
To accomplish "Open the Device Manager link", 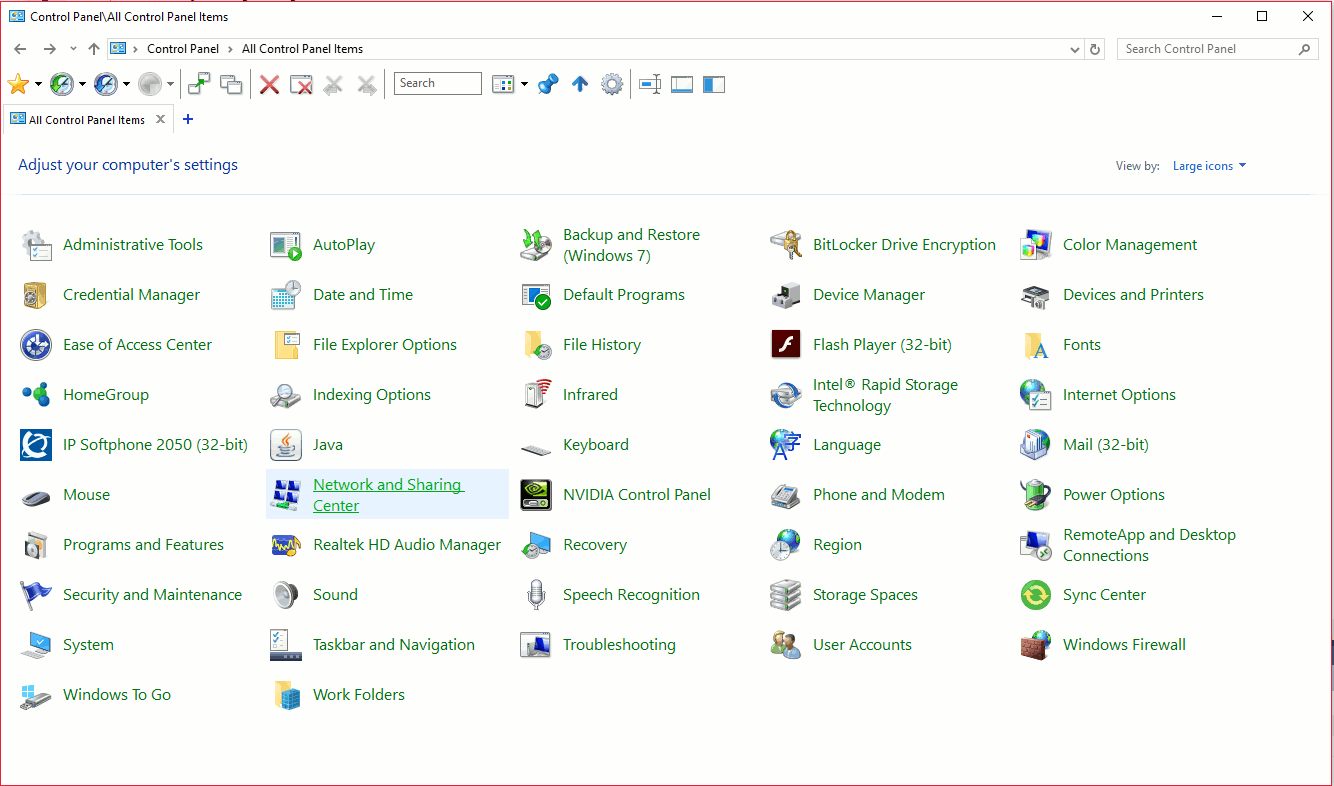I will [x=868, y=295].
